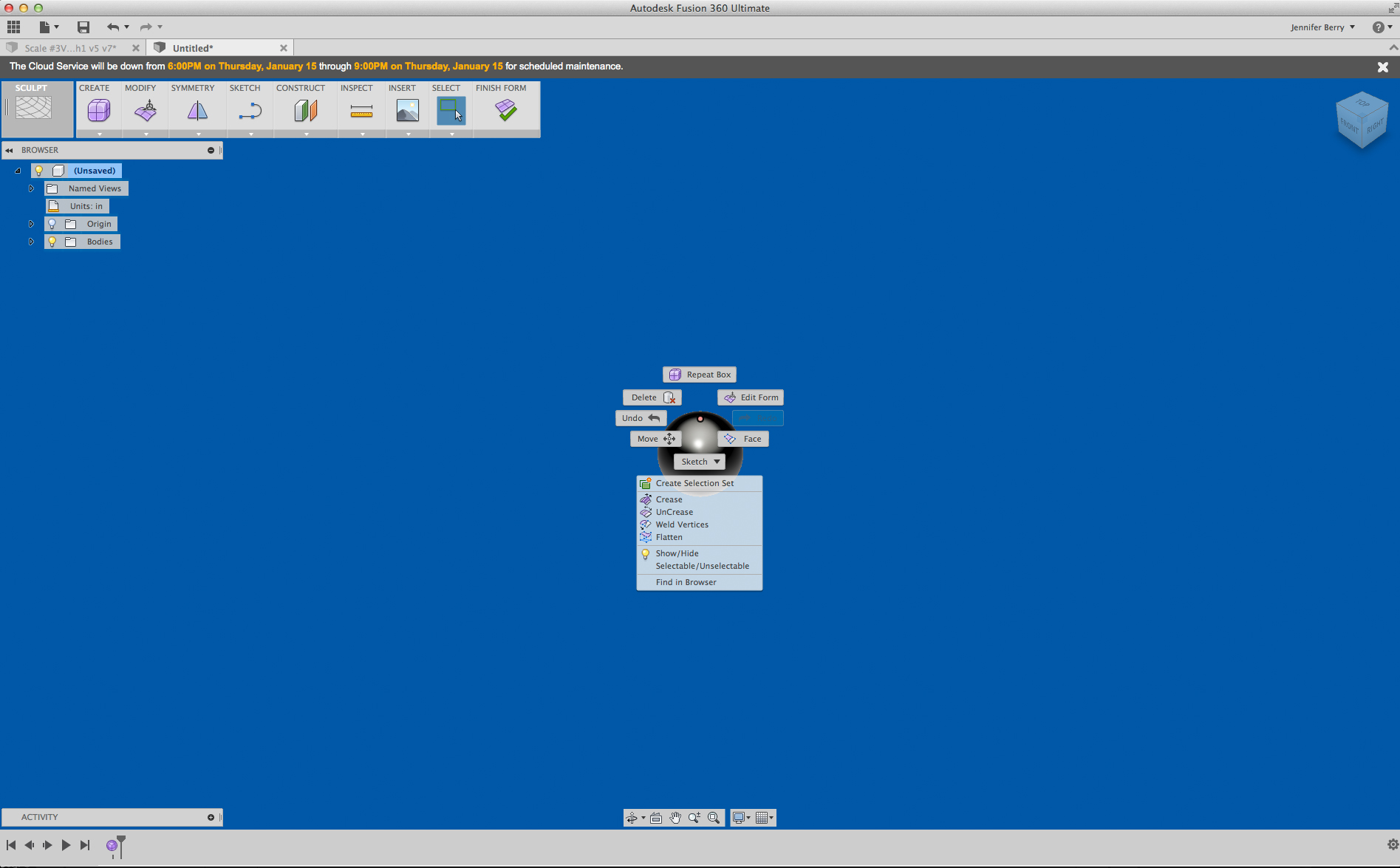Collapse the Browser panel with minus button
1400x868 pixels.
211,150
